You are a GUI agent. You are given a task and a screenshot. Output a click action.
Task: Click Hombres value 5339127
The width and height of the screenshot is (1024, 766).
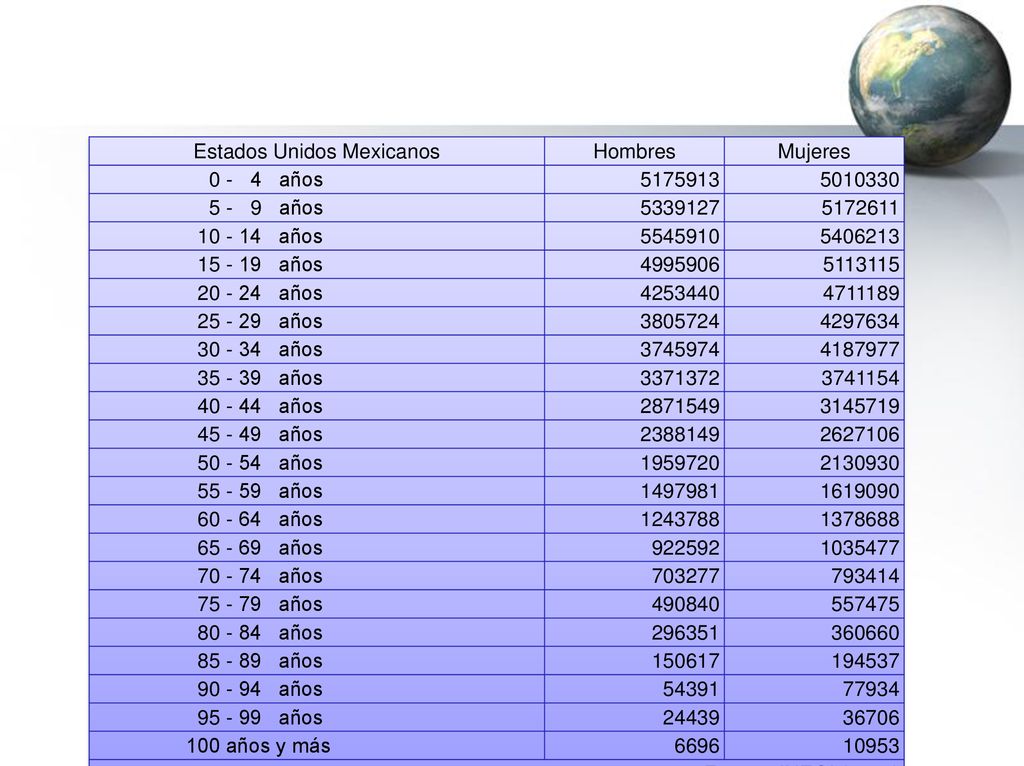(x=679, y=208)
